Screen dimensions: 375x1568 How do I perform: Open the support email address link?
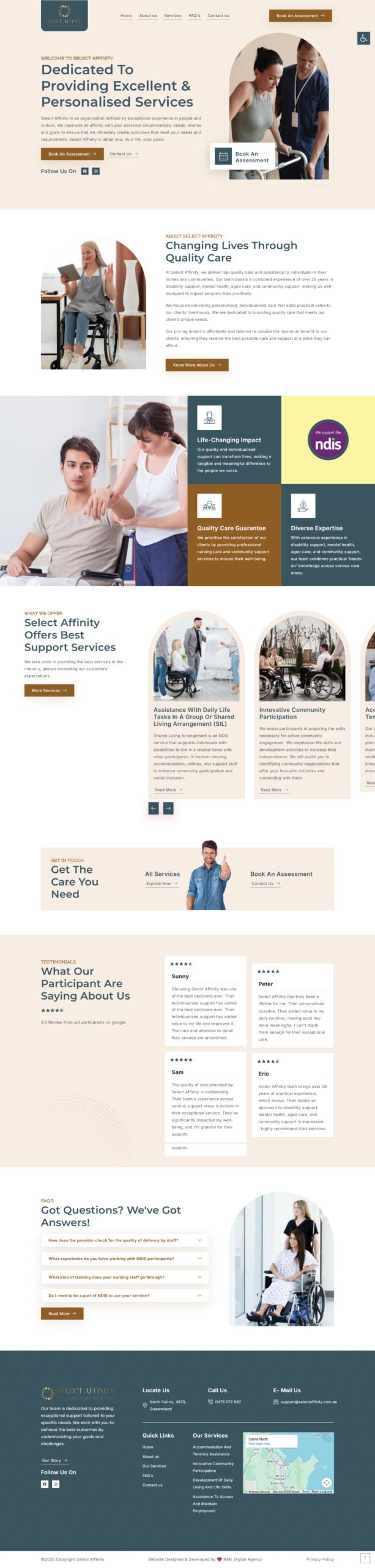309,1402
